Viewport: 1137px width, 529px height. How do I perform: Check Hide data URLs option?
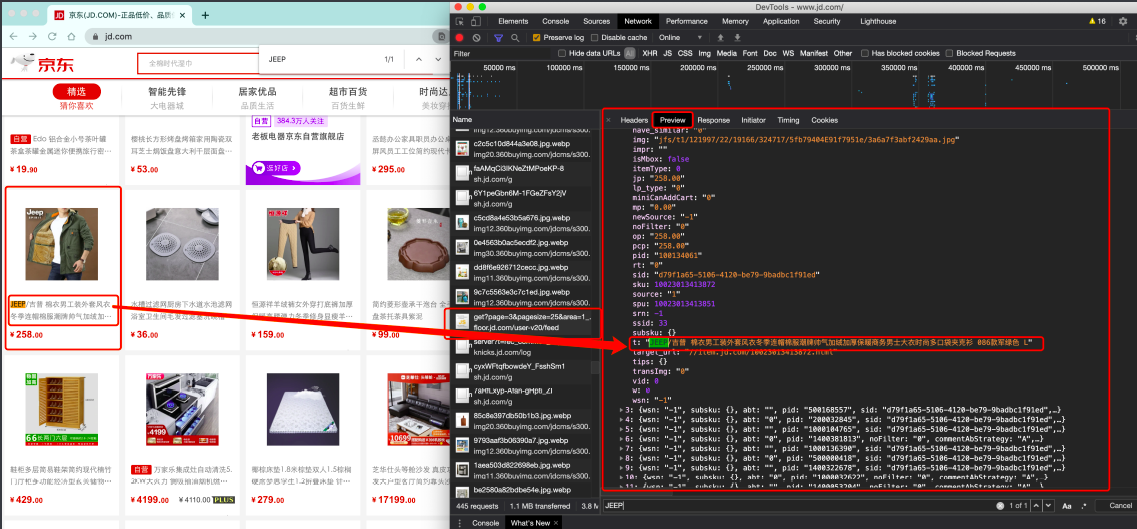click(562, 54)
